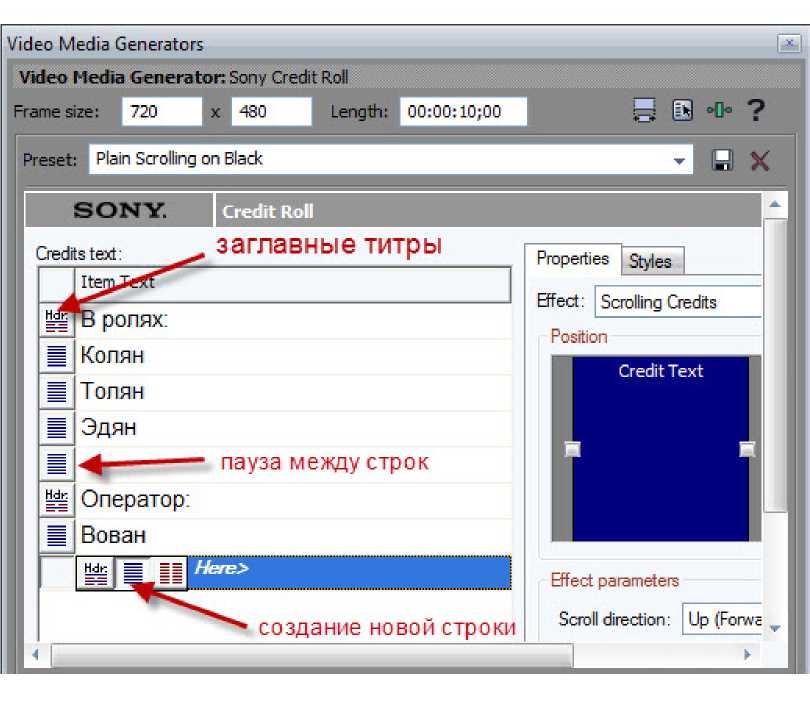Click the horizontal scrollbar thumb

coord(312,655)
